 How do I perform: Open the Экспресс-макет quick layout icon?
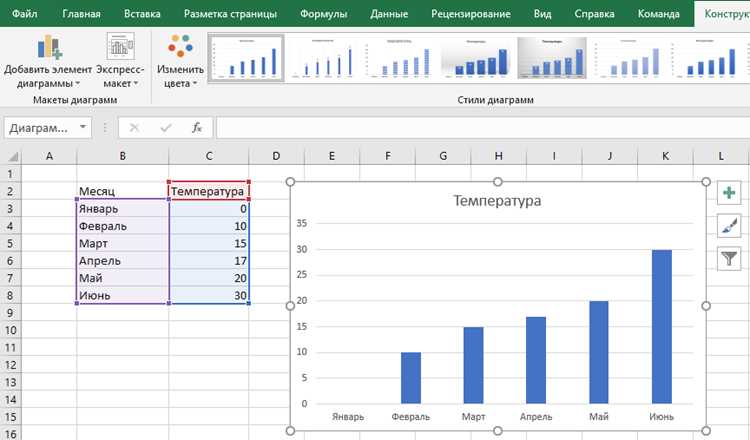(x=120, y=46)
